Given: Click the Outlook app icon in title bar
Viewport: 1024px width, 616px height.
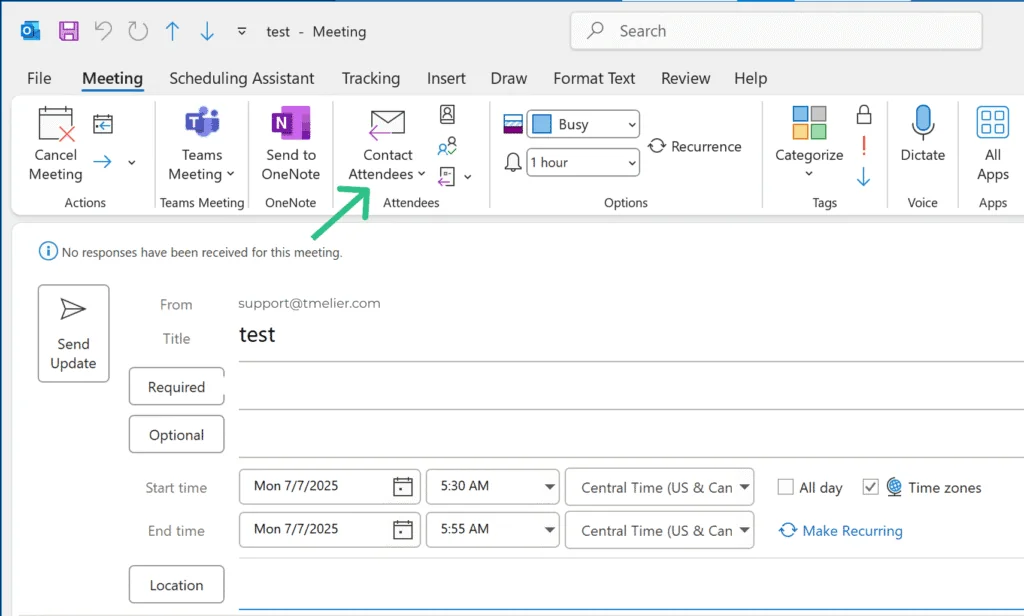Looking at the screenshot, I should (31, 31).
